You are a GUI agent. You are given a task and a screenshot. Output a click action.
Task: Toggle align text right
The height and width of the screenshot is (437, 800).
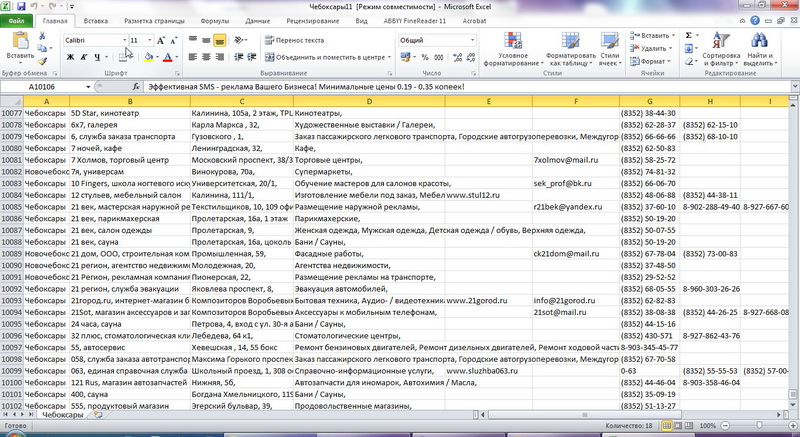click(x=219, y=57)
